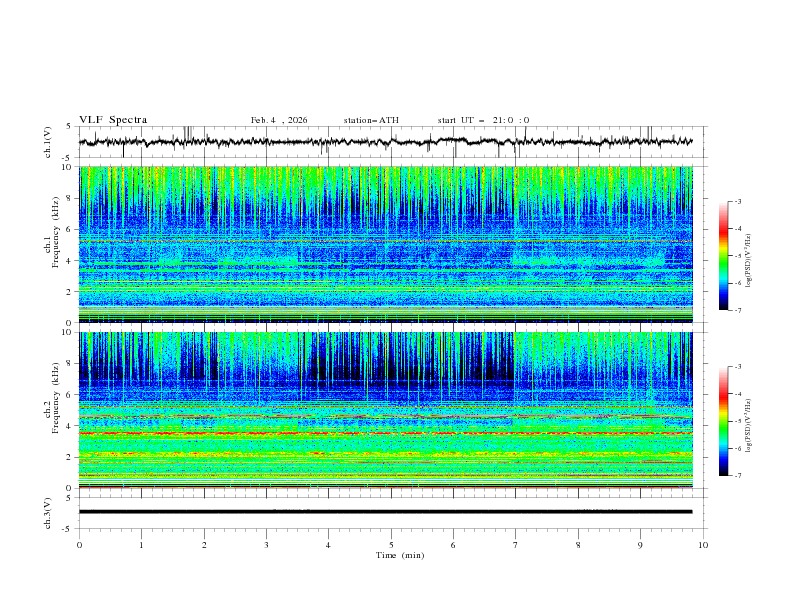Click the "10" minute Time axis tick
The height and width of the screenshot is (612, 792).
tap(703, 545)
